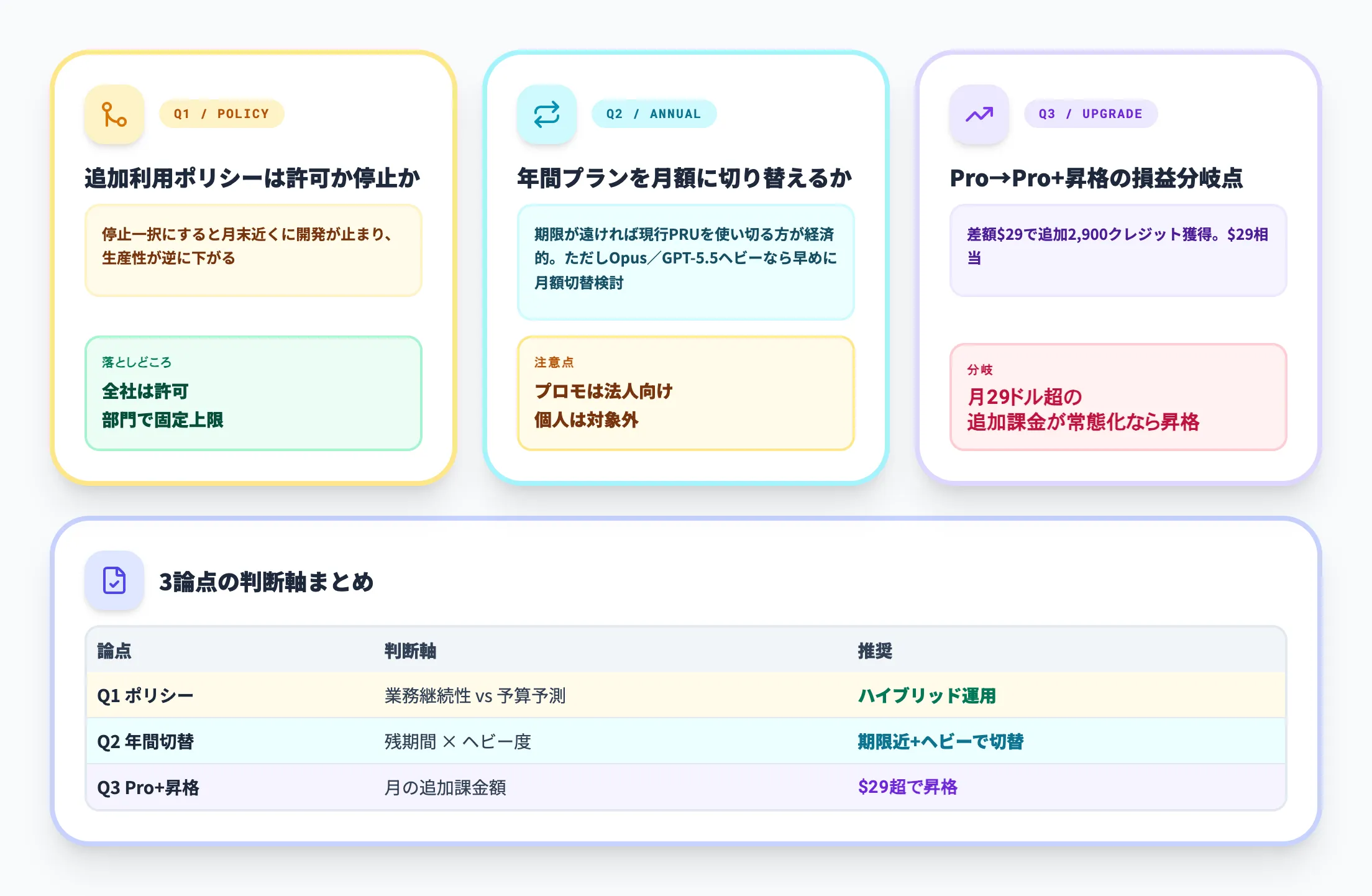Click the note starting 差額$29で追加2,900クレジット
This screenshot has height=896, width=1372.
click(x=1118, y=250)
